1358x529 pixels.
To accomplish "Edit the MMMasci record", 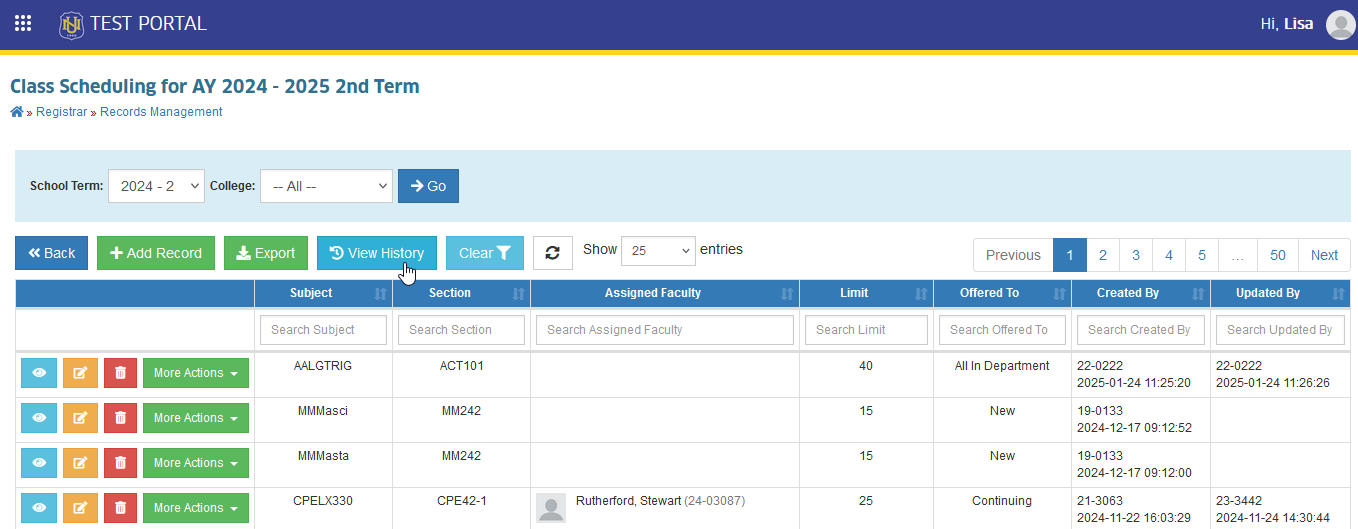I will click(x=80, y=418).
